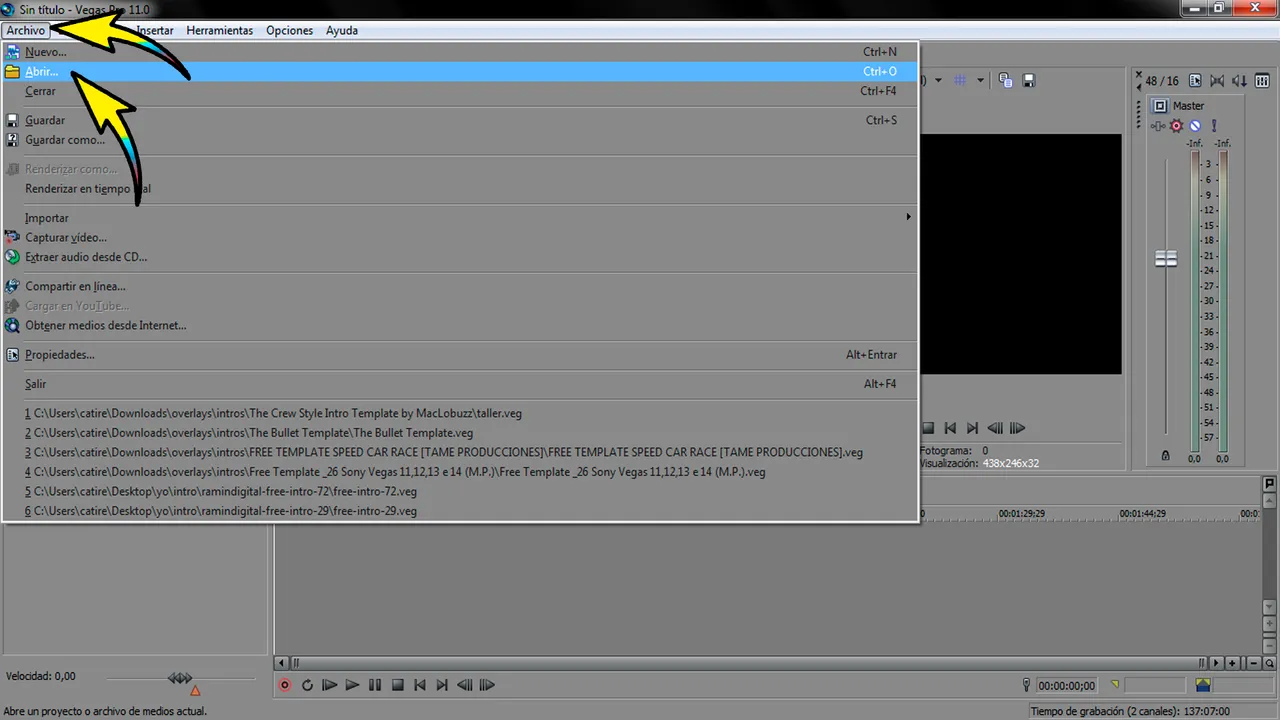Click the timeline timecode field 00:00:00;00
The height and width of the screenshot is (720, 1280).
(1066, 686)
